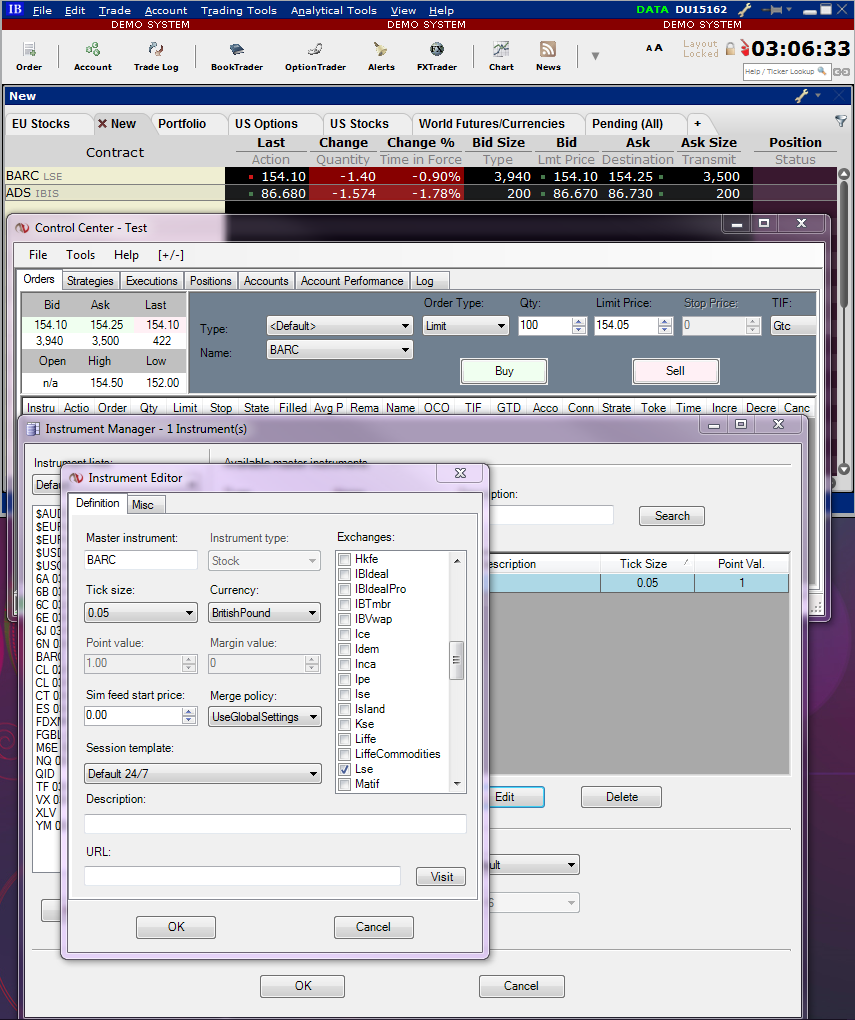This screenshot has width=855, height=1020.
Task: Open the Type Default dropdown in Control Center
Action: [340, 326]
